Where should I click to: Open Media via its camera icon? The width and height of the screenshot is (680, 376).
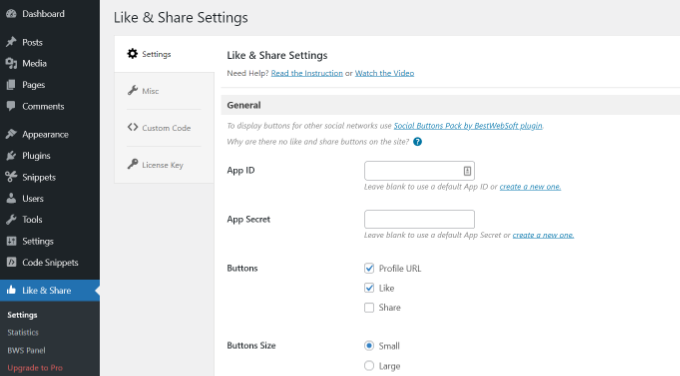(x=11, y=63)
